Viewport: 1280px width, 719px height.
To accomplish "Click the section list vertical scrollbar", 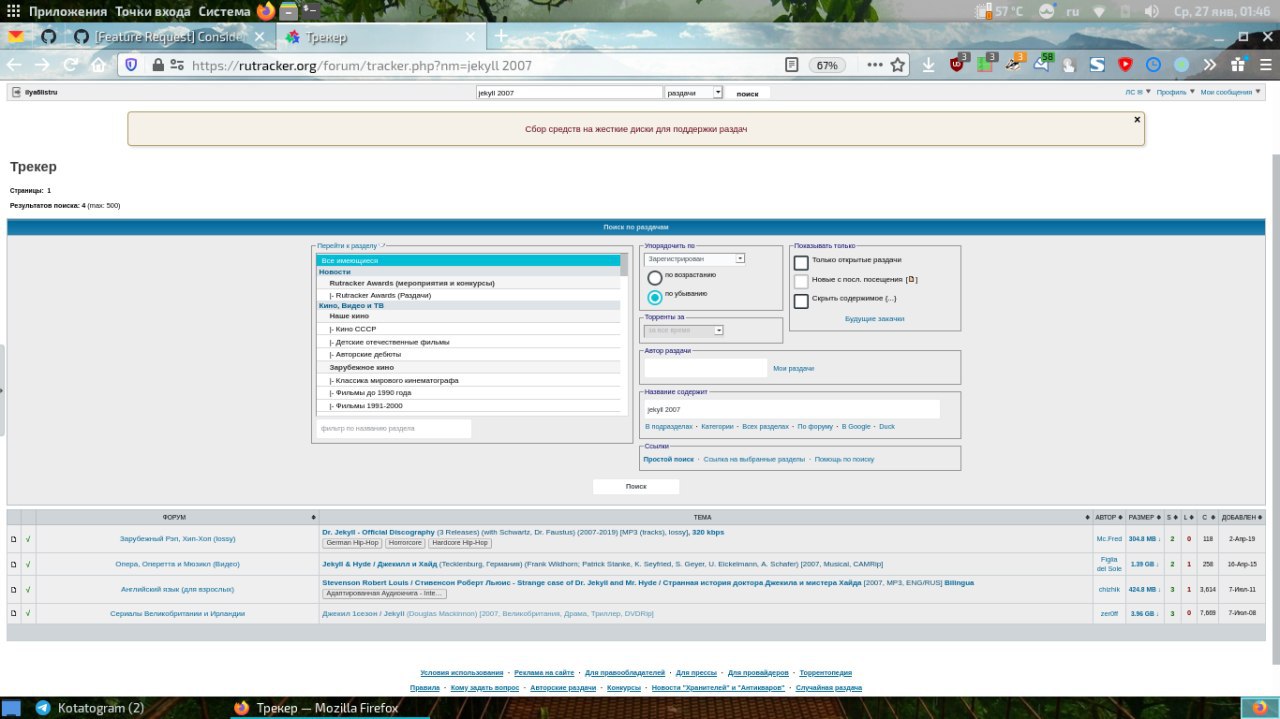I will [625, 333].
